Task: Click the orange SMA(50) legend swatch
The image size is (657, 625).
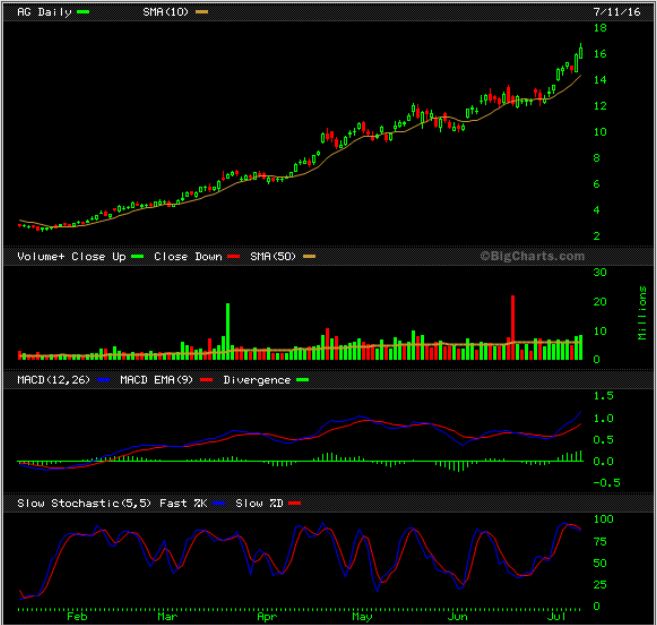Action: pos(309,257)
